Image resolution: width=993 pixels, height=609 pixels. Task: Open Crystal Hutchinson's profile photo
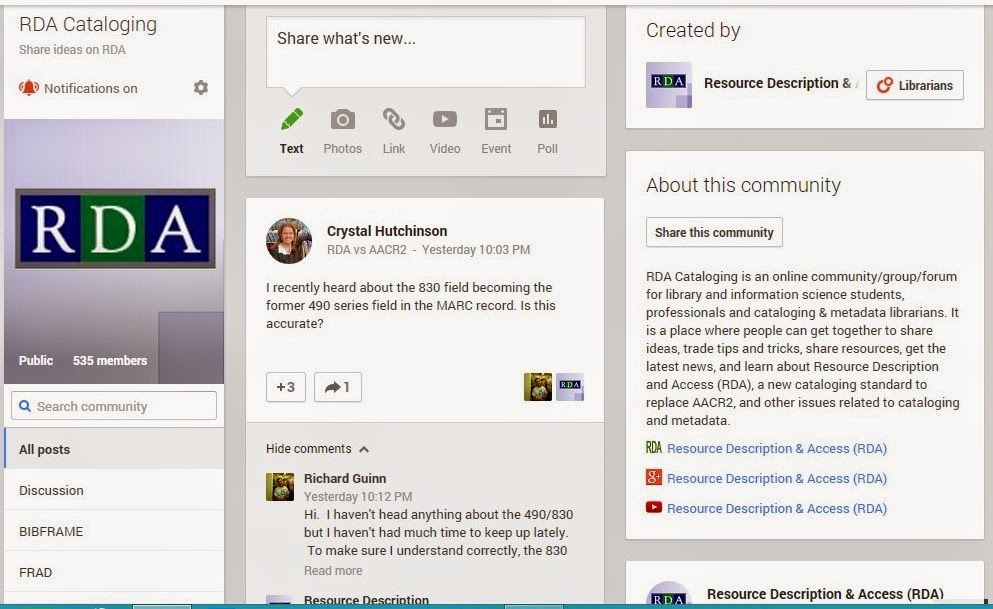coord(289,241)
